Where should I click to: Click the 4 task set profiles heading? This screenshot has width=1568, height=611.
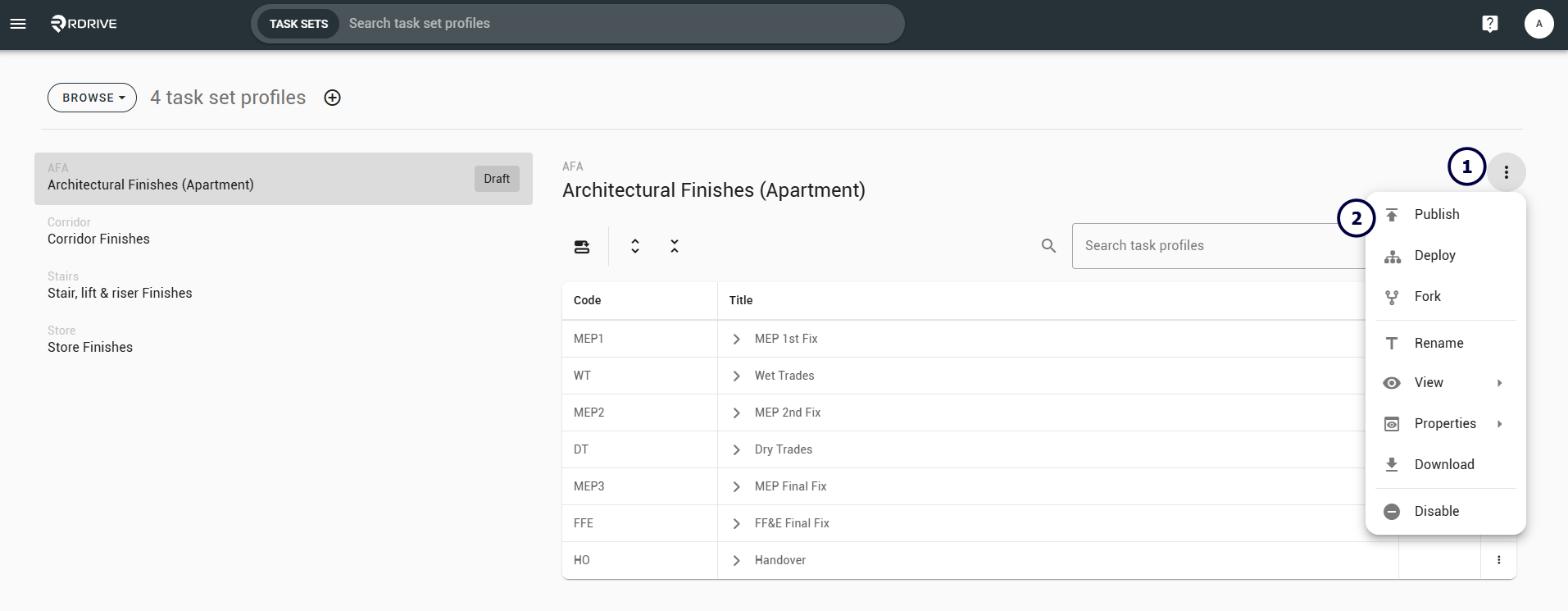pos(228,98)
